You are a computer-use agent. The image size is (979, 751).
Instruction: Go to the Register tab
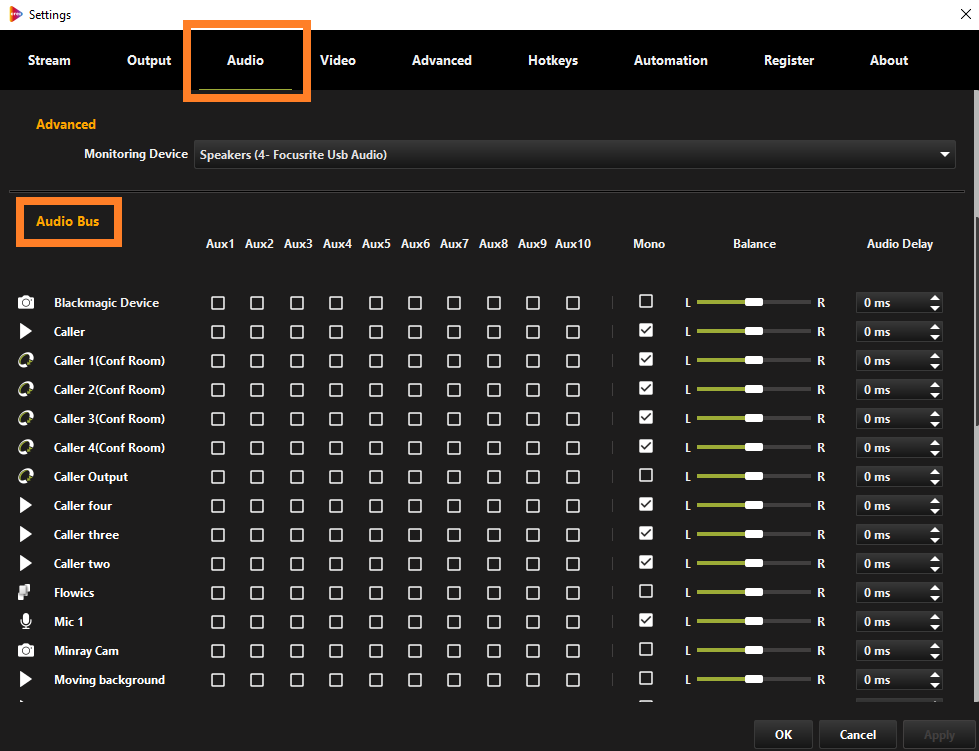point(789,61)
